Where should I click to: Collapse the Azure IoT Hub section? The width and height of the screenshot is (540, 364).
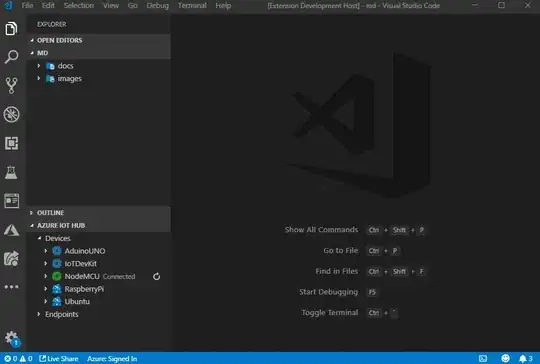(32, 226)
